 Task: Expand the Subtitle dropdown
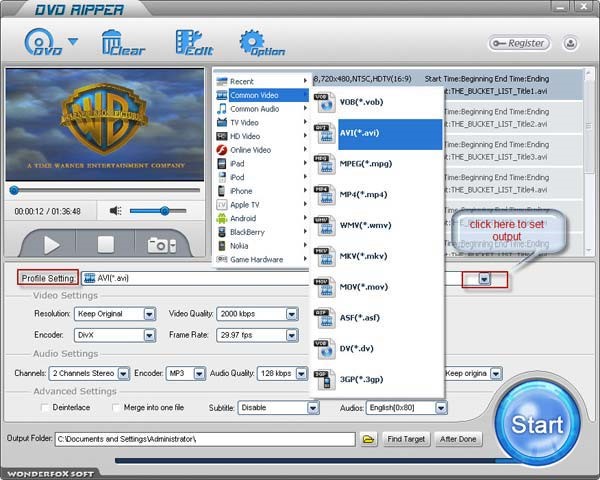click(x=311, y=408)
